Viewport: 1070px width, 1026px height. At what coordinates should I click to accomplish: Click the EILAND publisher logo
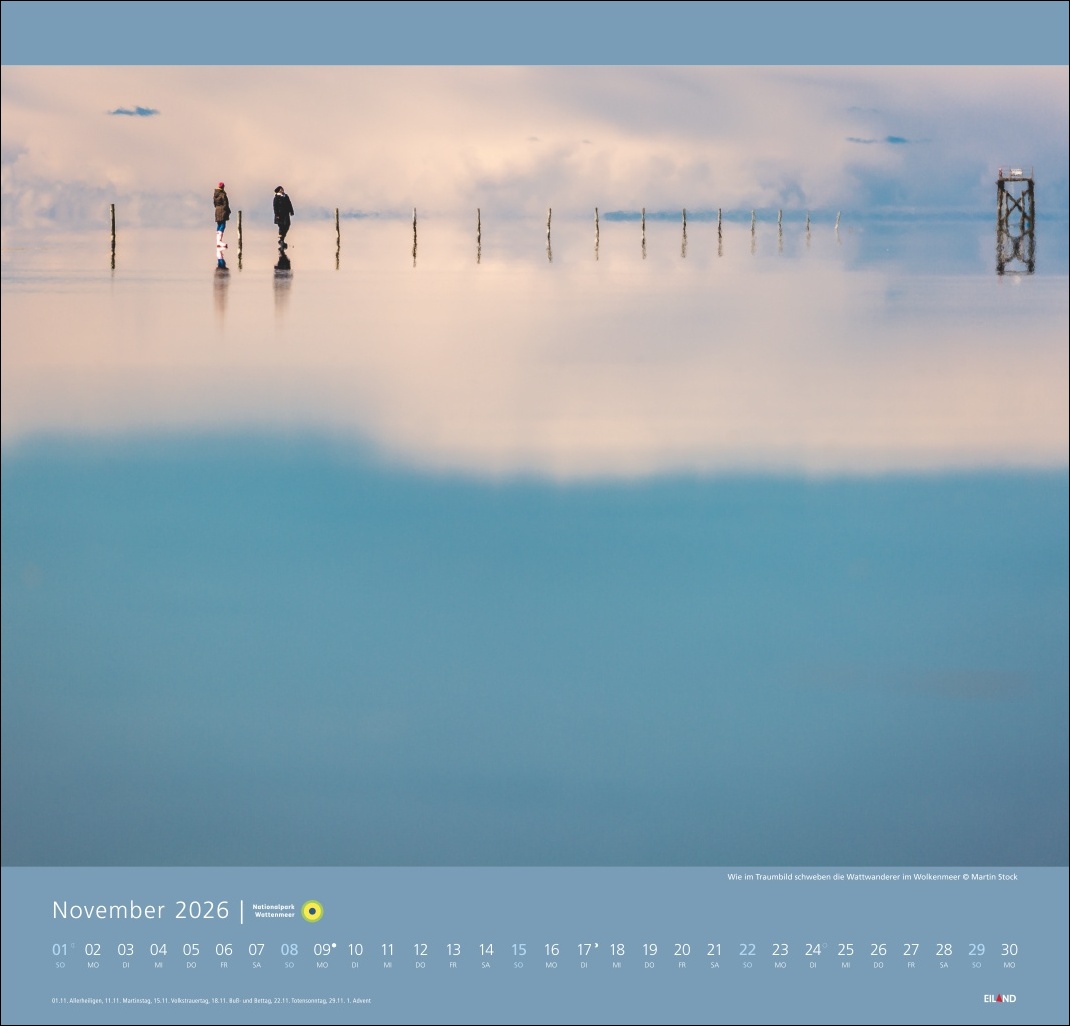pyautogui.click(x=999, y=998)
